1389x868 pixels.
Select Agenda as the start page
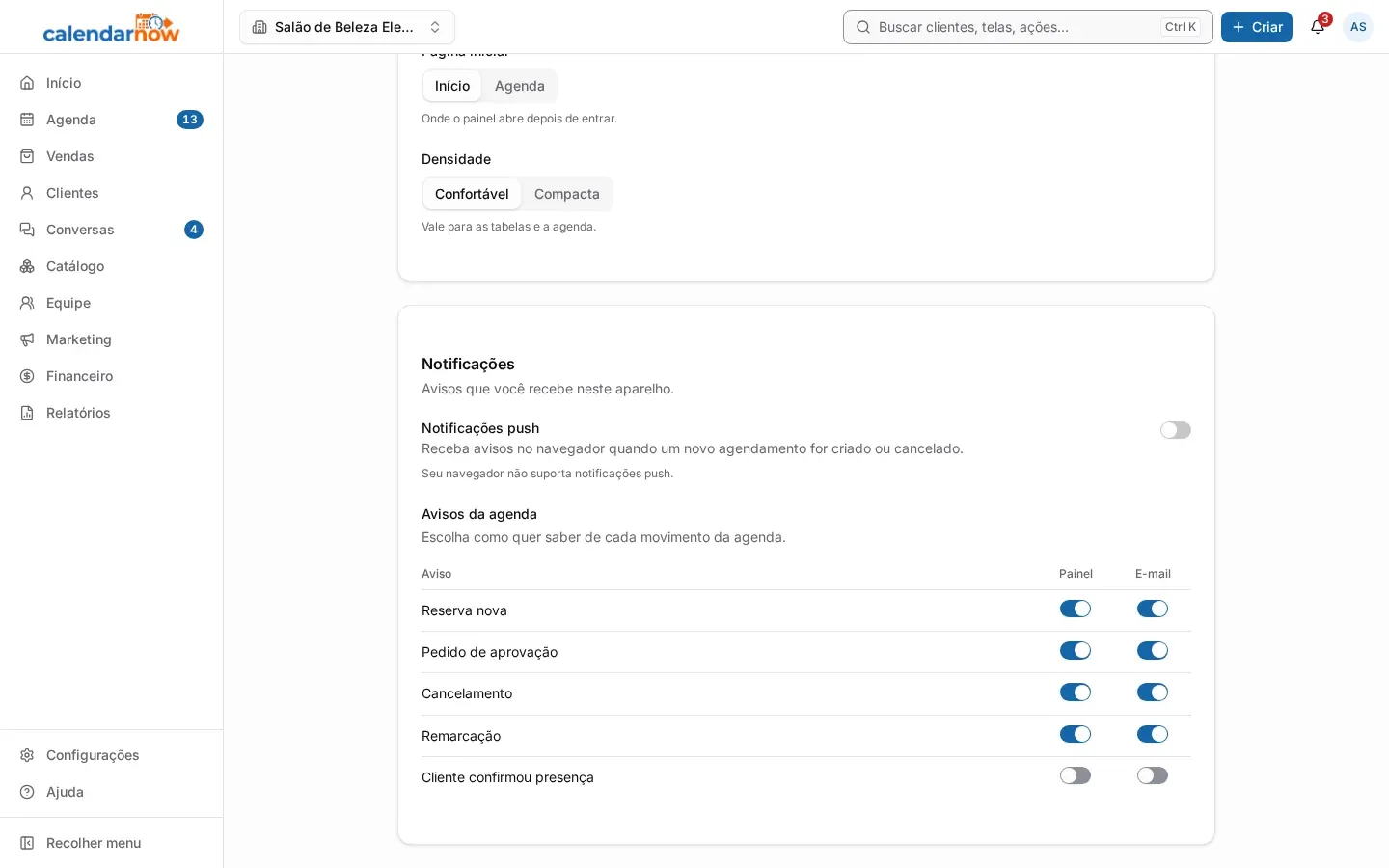520,86
